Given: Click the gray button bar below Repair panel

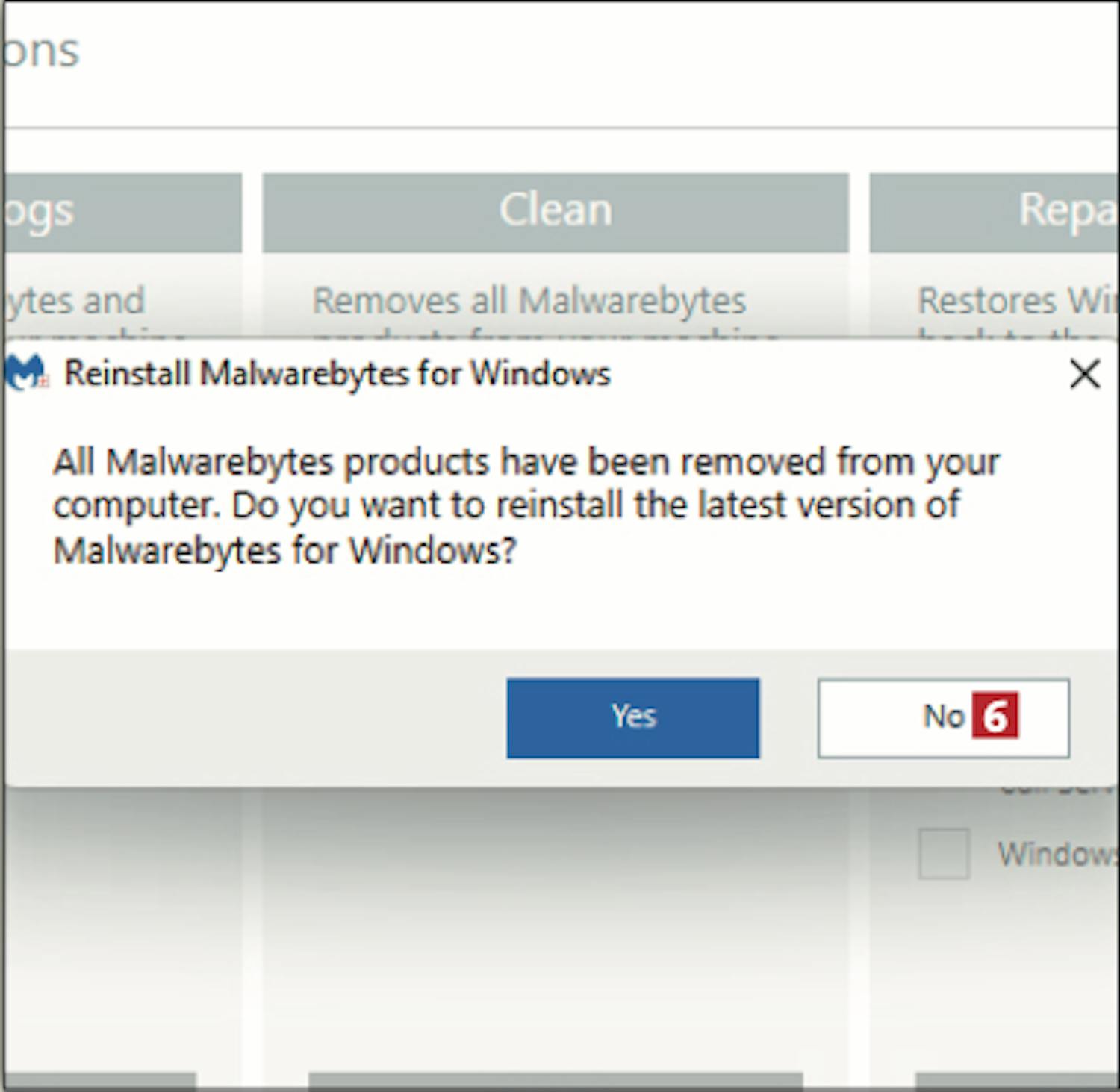Looking at the screenshot, I should [1017, 1082].
